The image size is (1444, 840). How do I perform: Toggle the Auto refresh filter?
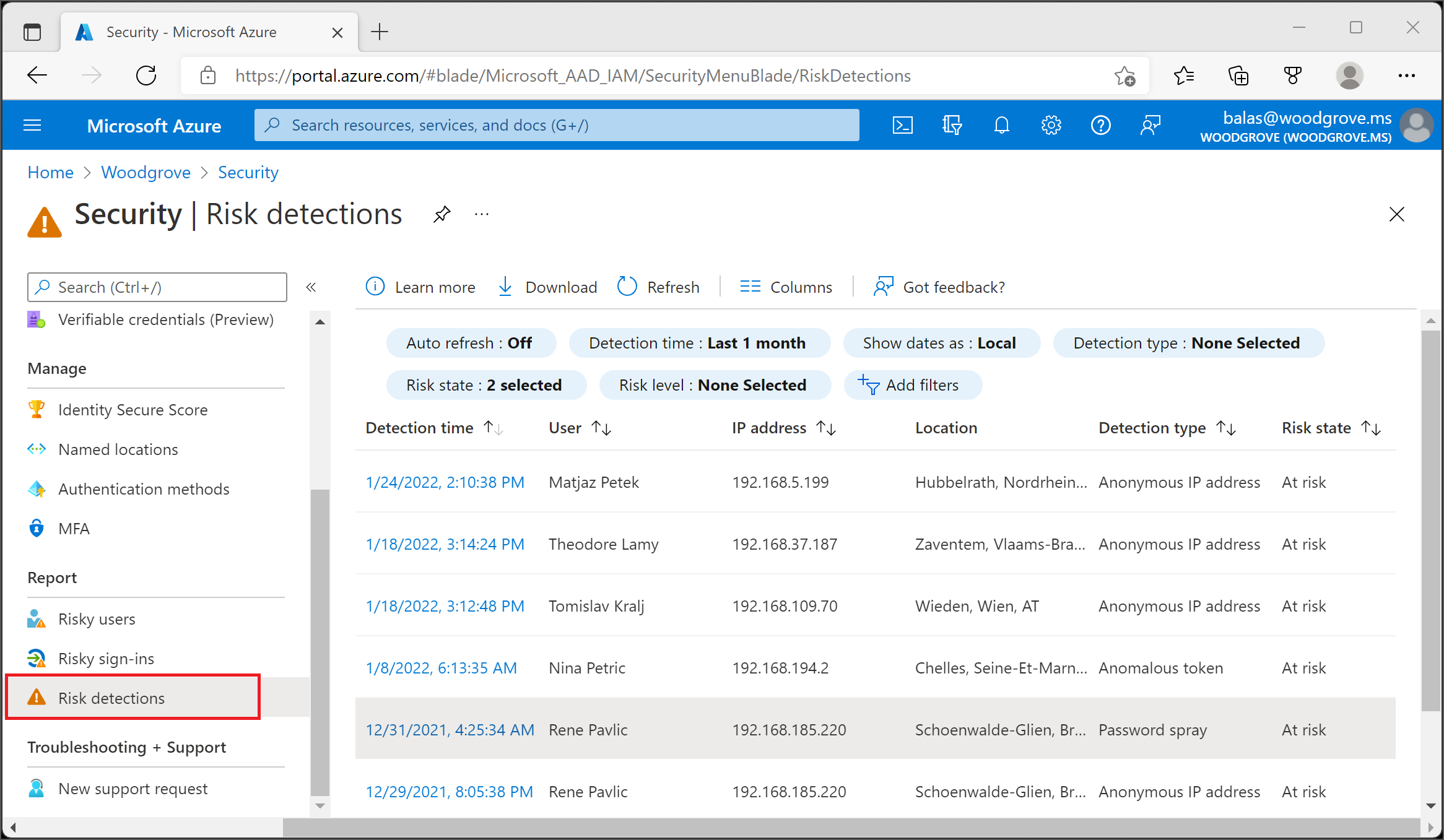coord(471,343)
